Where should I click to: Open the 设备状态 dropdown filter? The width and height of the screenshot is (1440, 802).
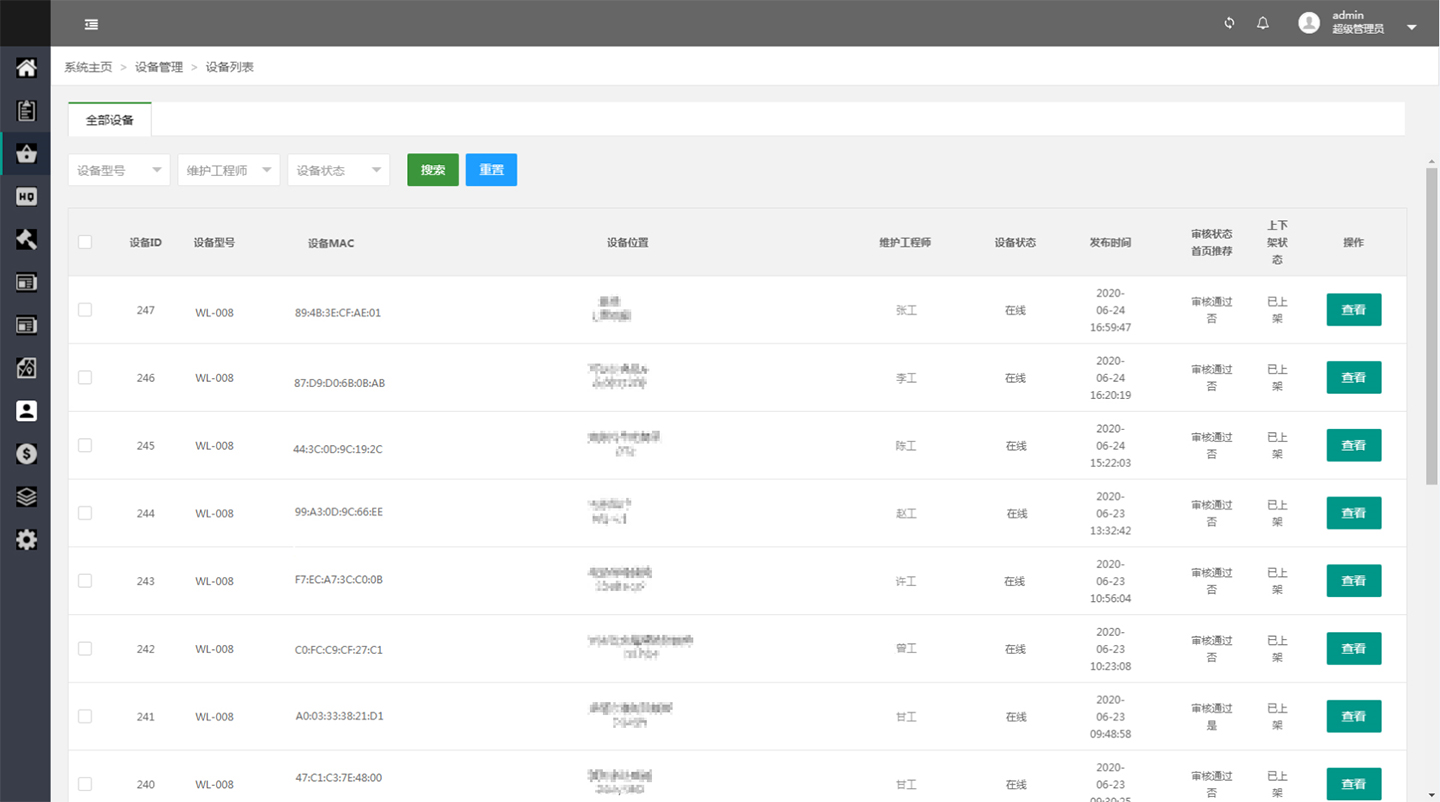(338, 170)
